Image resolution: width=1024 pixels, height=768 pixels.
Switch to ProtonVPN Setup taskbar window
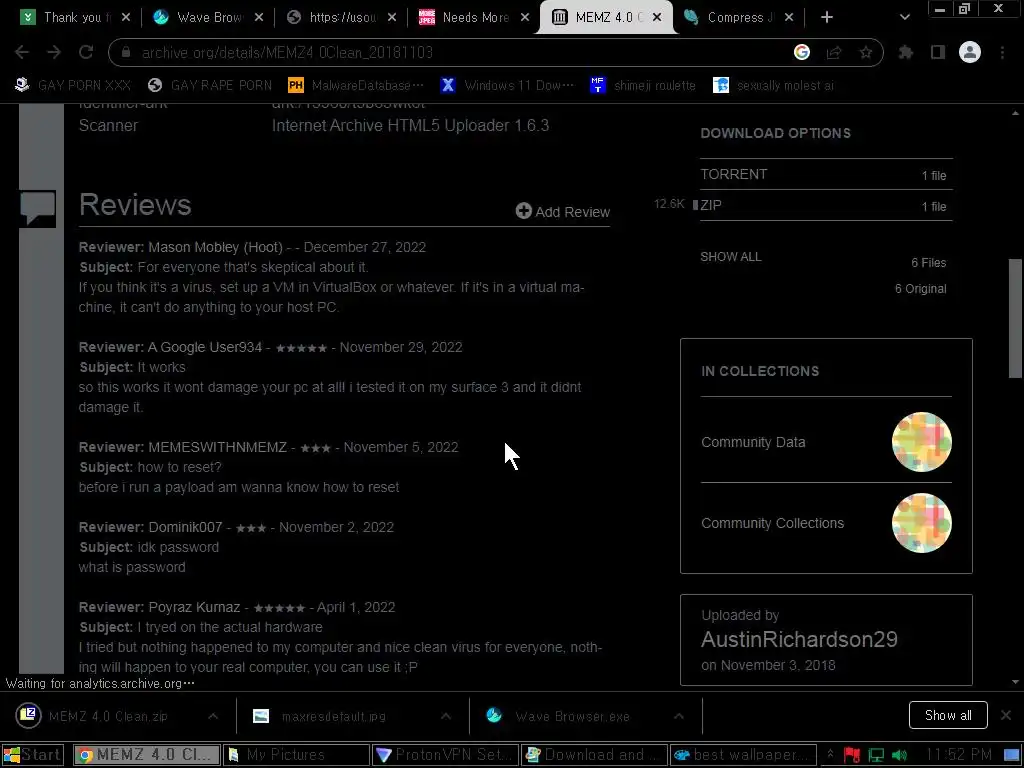(446, 755)
